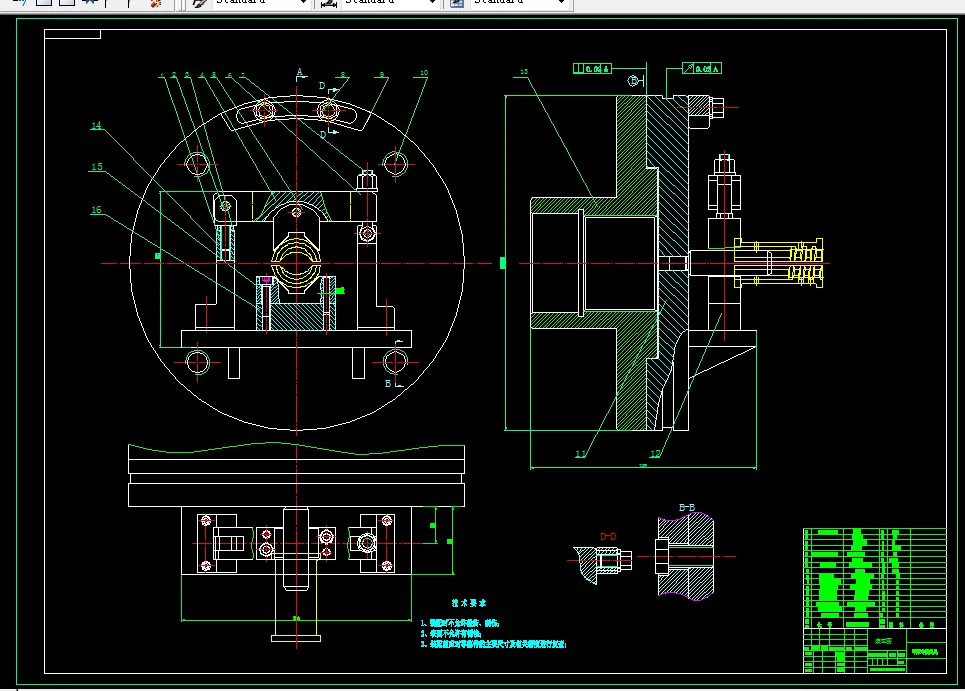Select the B cutting marker near bottom hole
The height and width of the screenshot is (691, 965).
(393, 383)
